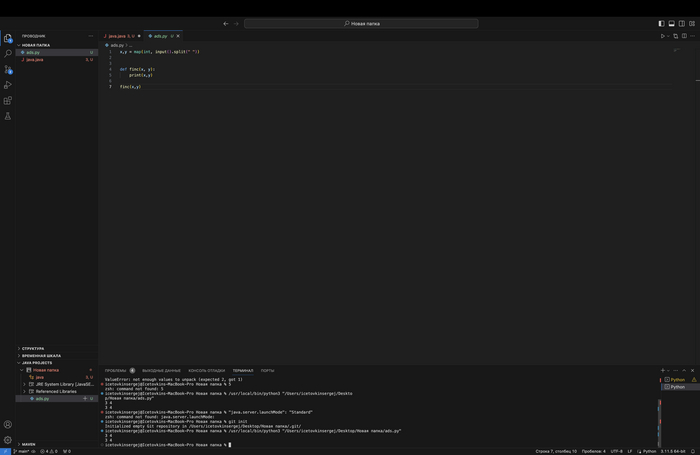
Task: Open the Testing flask icon view
Action: 8,117
